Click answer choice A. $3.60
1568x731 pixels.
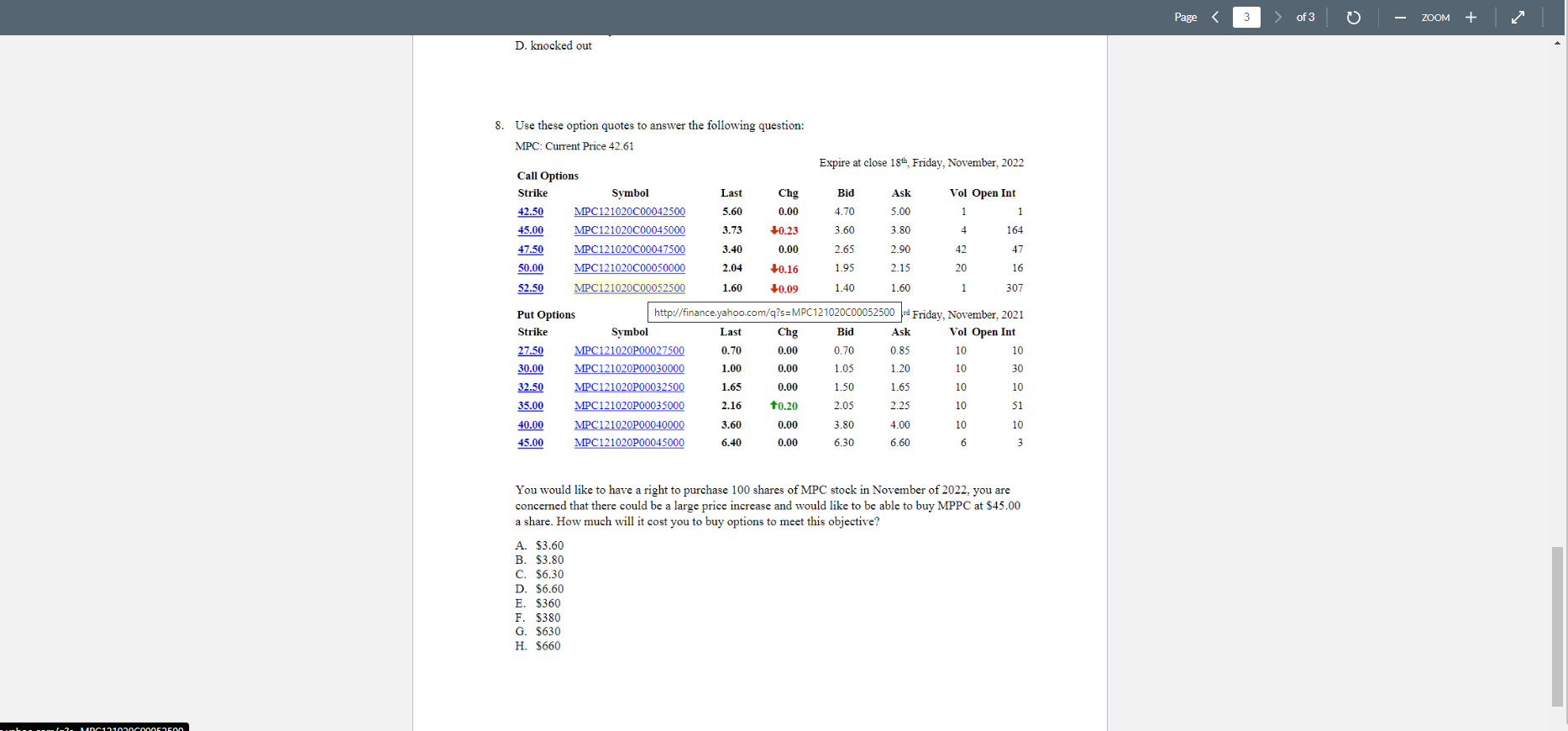pos(539,546)
